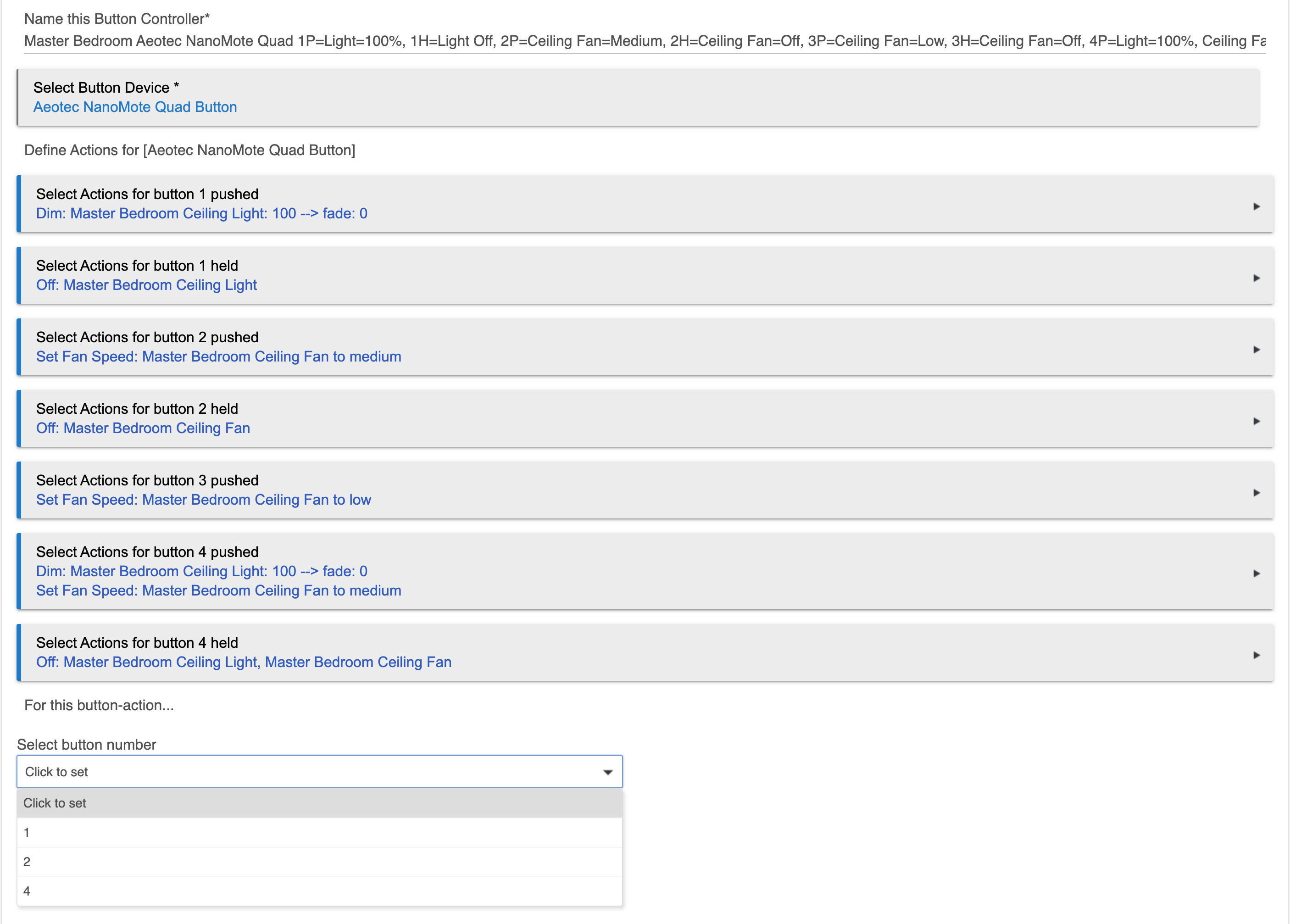Click 'Select button number' label
The image size is (1290, 924).
(86, 745)
